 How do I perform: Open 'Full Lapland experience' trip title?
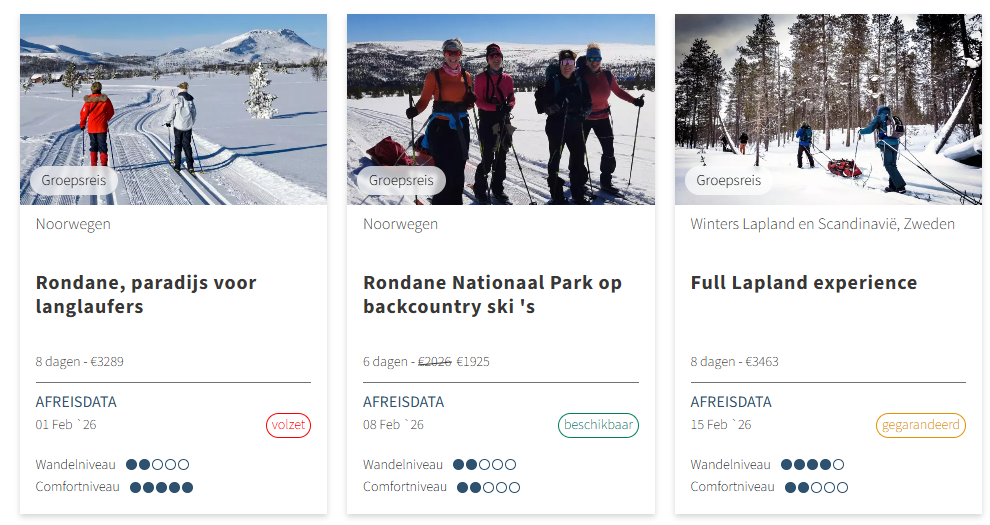(x=803, y=283)
